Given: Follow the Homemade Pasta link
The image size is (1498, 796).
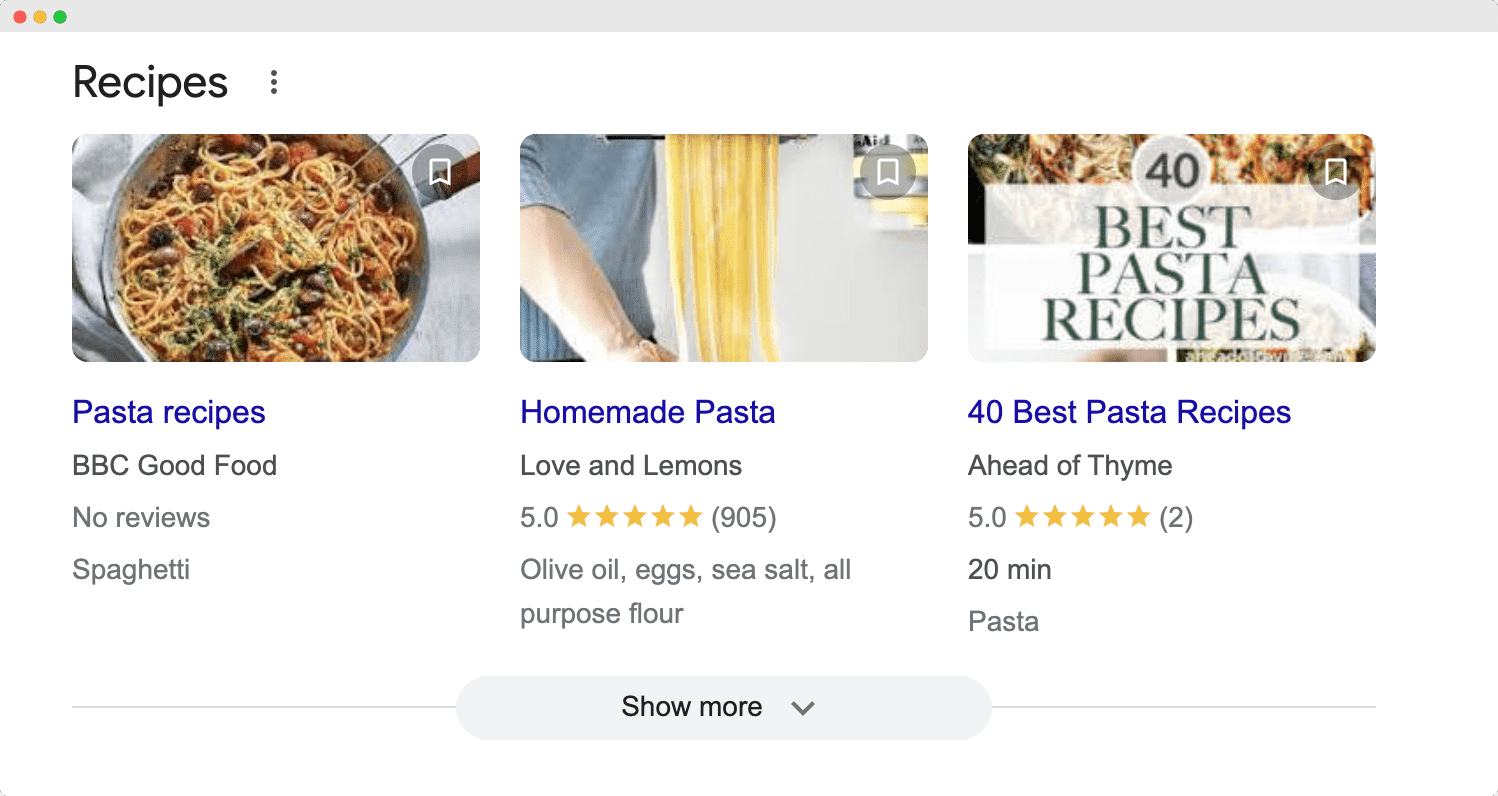Looking at the screenshot, I should [646, 412].
